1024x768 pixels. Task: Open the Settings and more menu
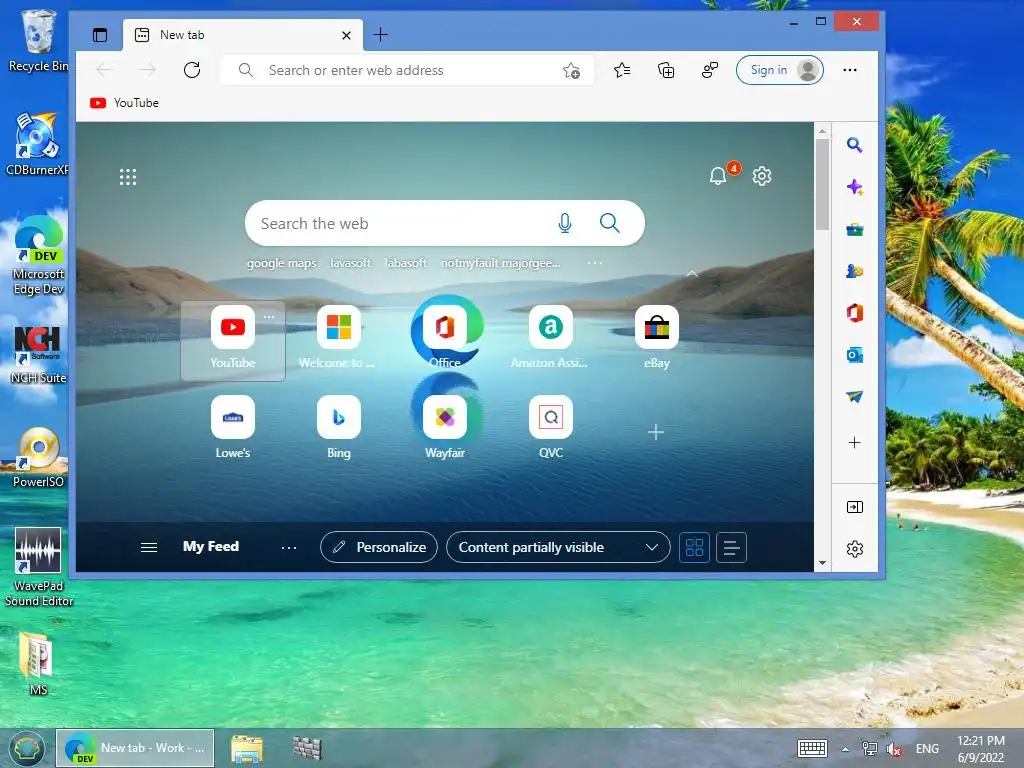(x=850, y=70)
